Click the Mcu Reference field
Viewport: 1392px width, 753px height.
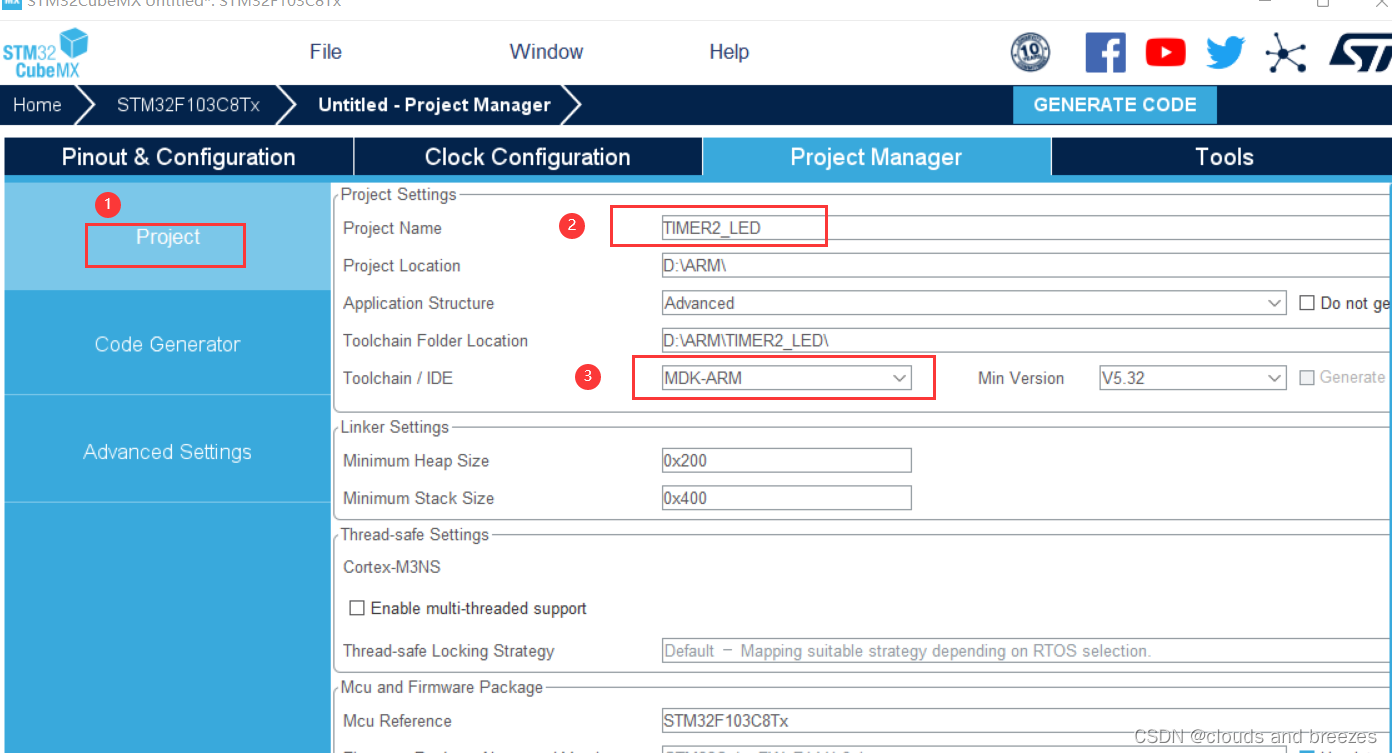tap(1026, 721)
